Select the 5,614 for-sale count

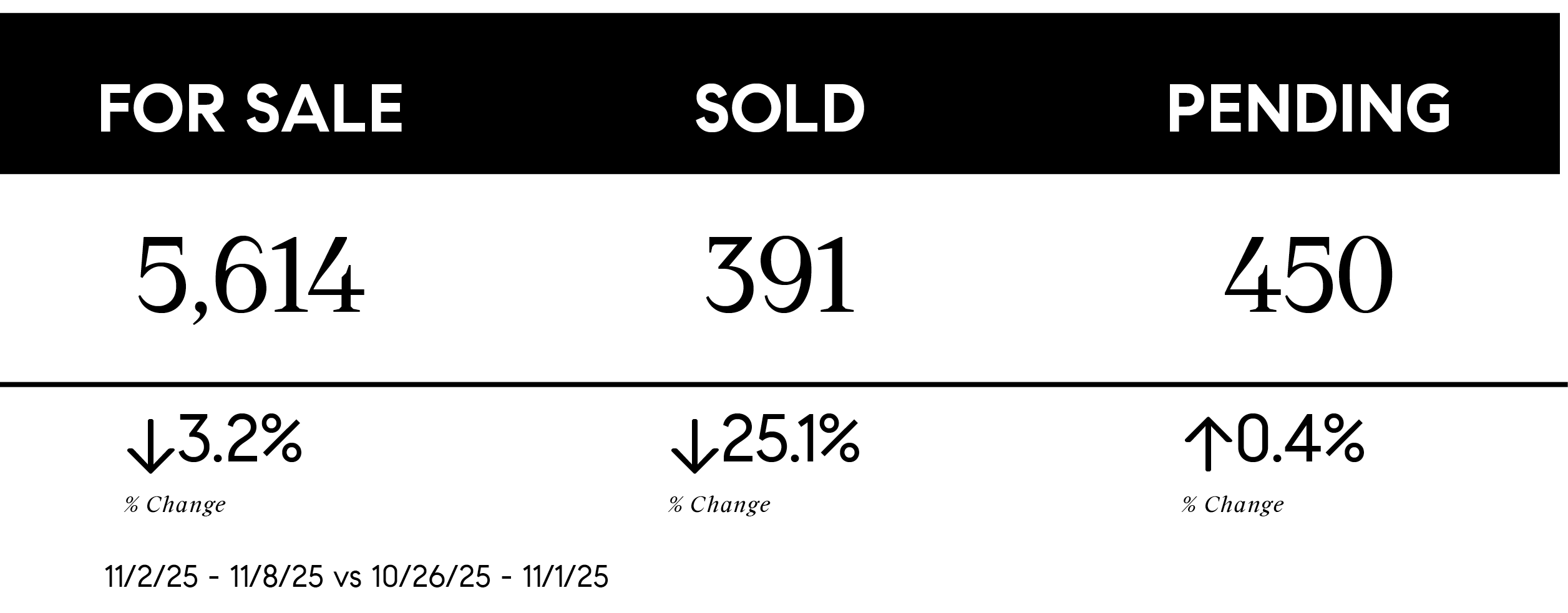click(x=250, y=276)
